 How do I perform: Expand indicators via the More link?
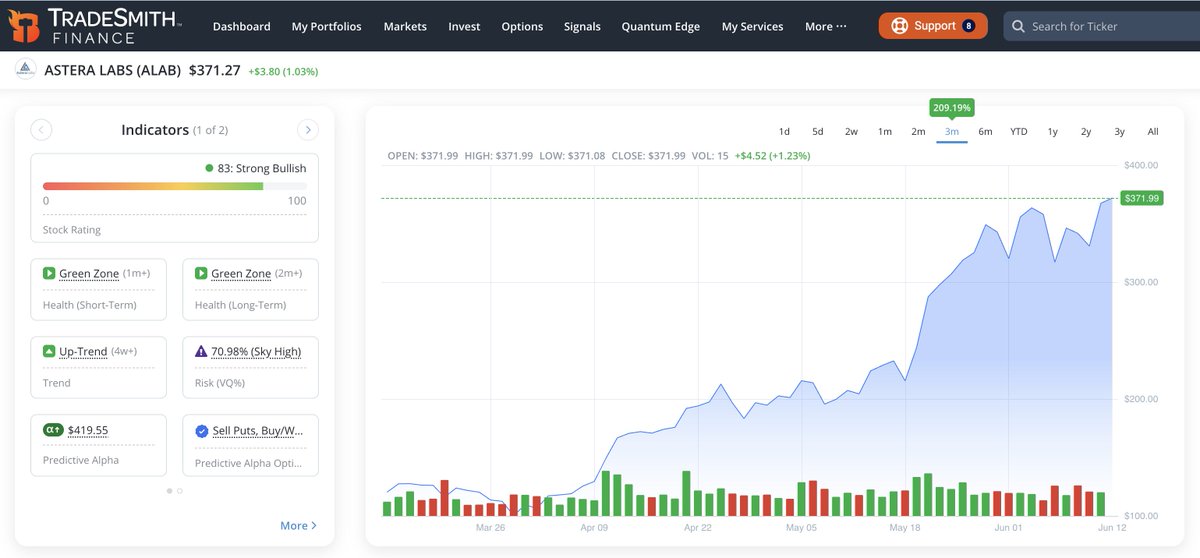click(x=298, y=525)
